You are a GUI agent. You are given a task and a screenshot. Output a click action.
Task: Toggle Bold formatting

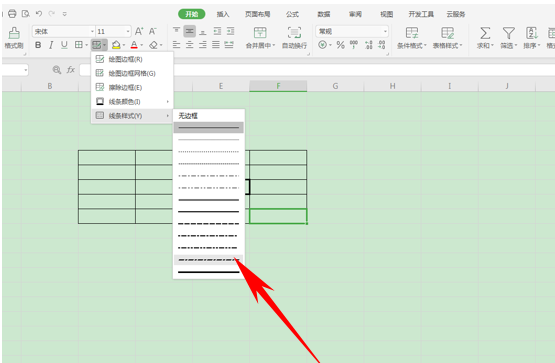tap(38, 45)
